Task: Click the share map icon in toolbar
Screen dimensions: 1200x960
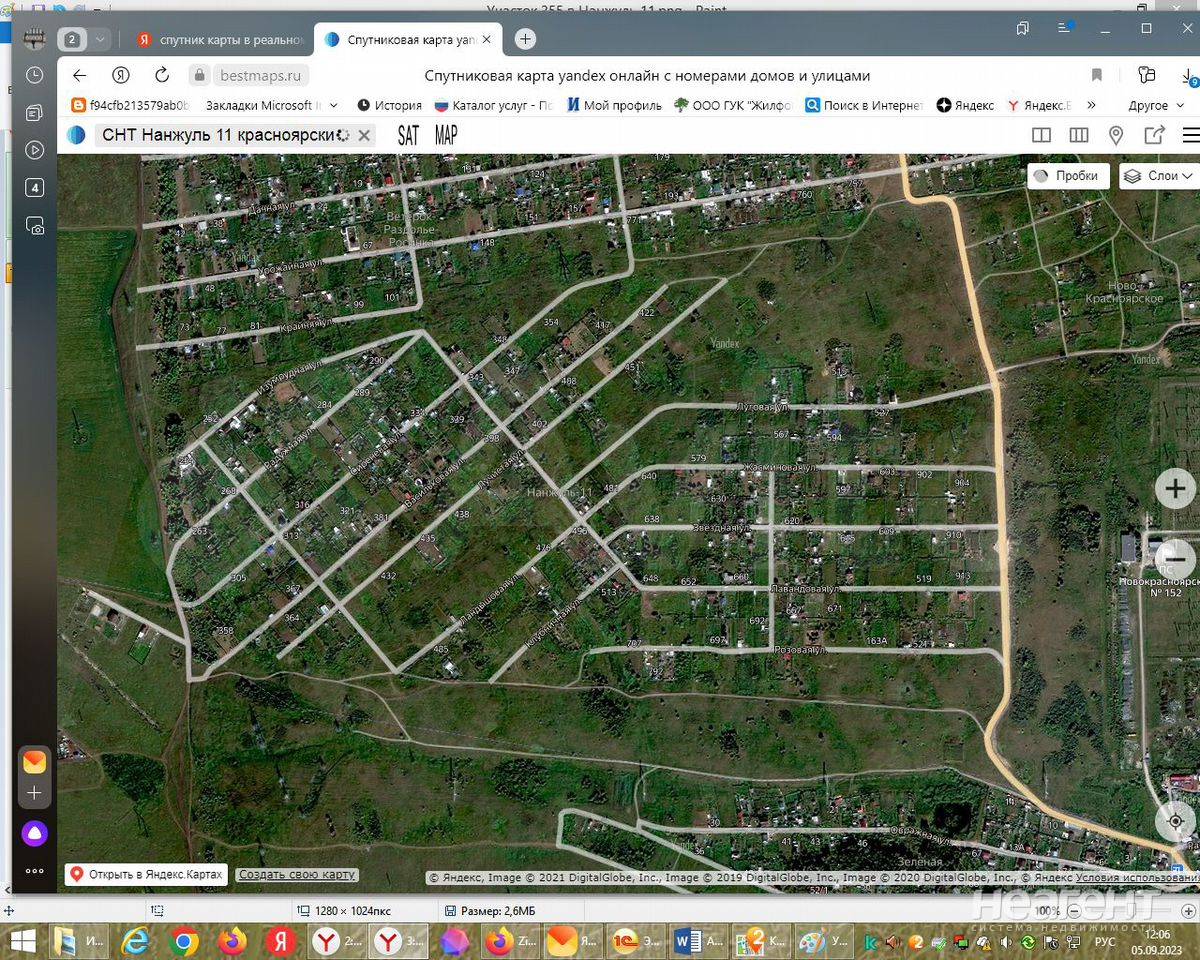Action: (x=1154, y=135)
